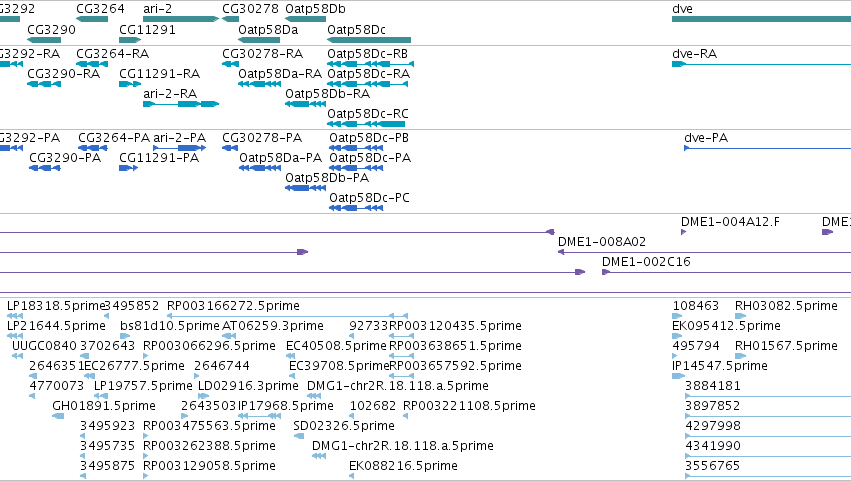Click protein "CG3290-PA"
Image resolution: width=851 pixels, height=481 pixels.
[65, 158]
